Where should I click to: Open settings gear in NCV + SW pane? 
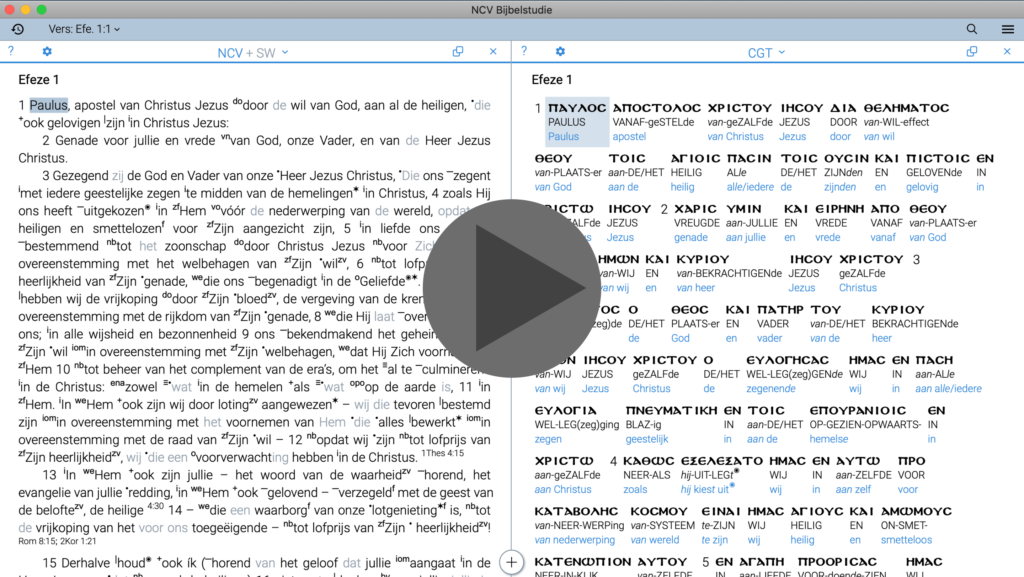click(x=47, y=52)
